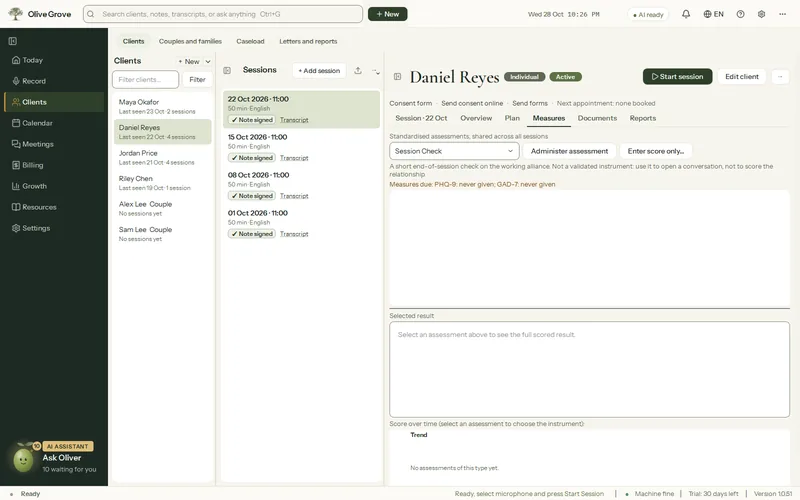Click the notifications bell icon
The height and width of the screenshot is (500, 800).
tap(686, 14)
